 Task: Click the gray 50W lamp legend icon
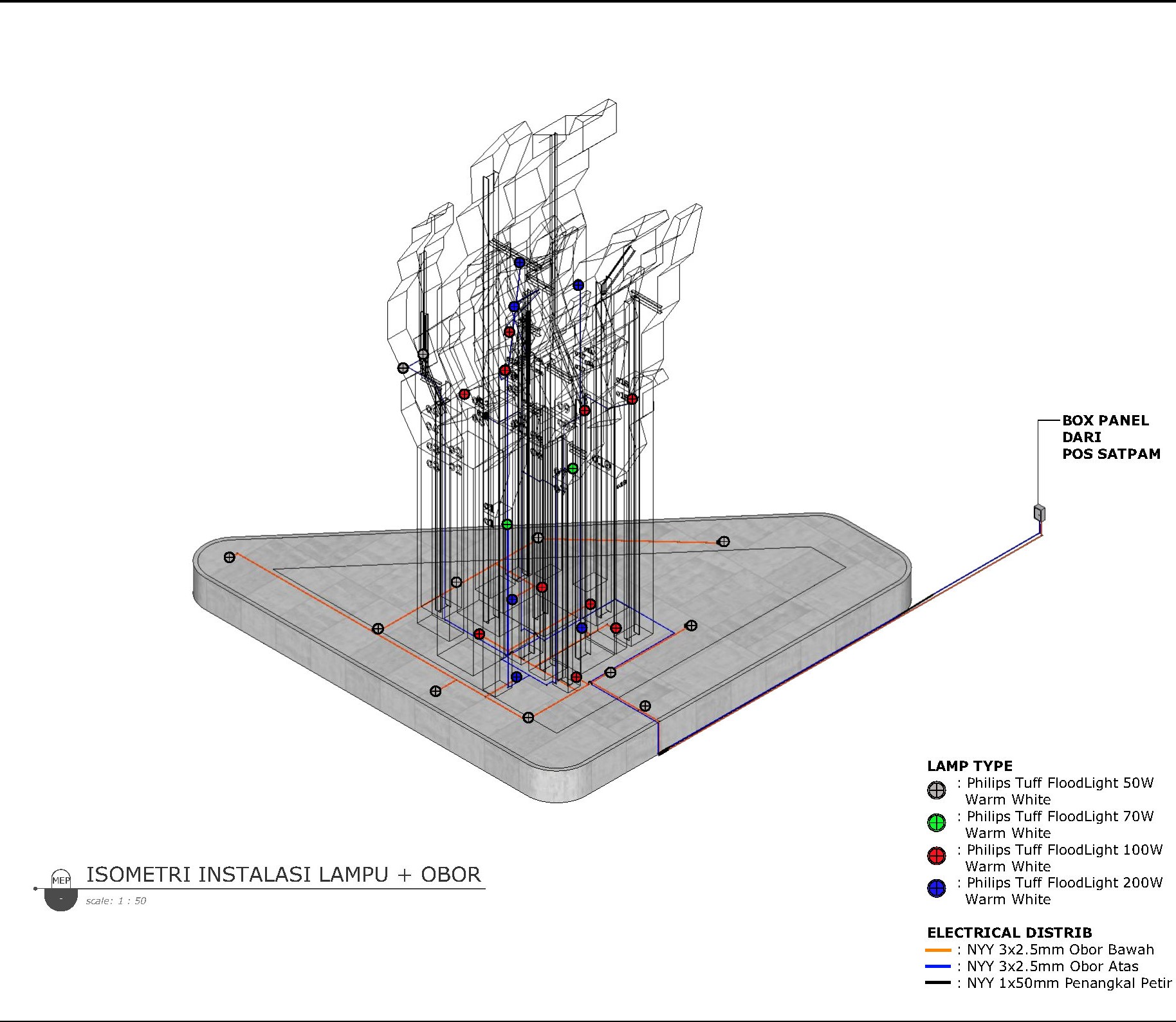[936, 790]
